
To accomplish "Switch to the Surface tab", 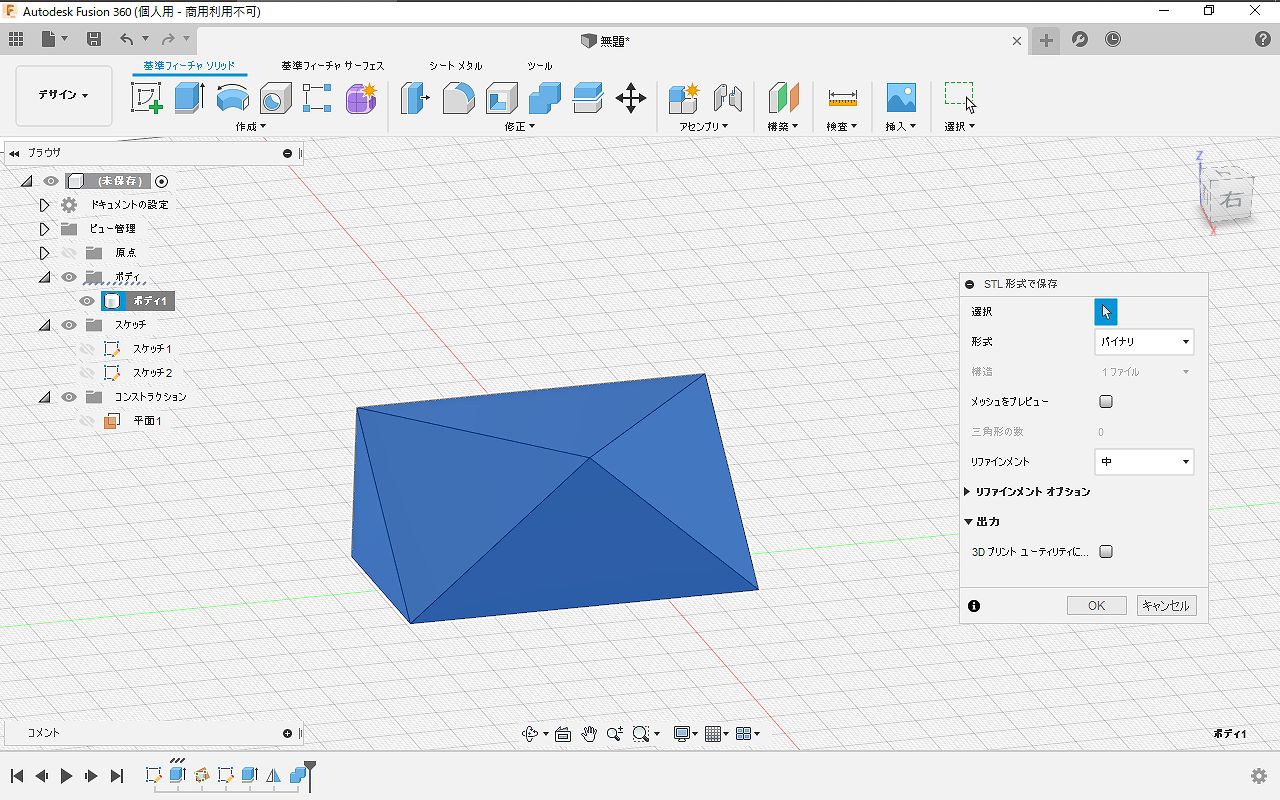I will pos(332,66).
